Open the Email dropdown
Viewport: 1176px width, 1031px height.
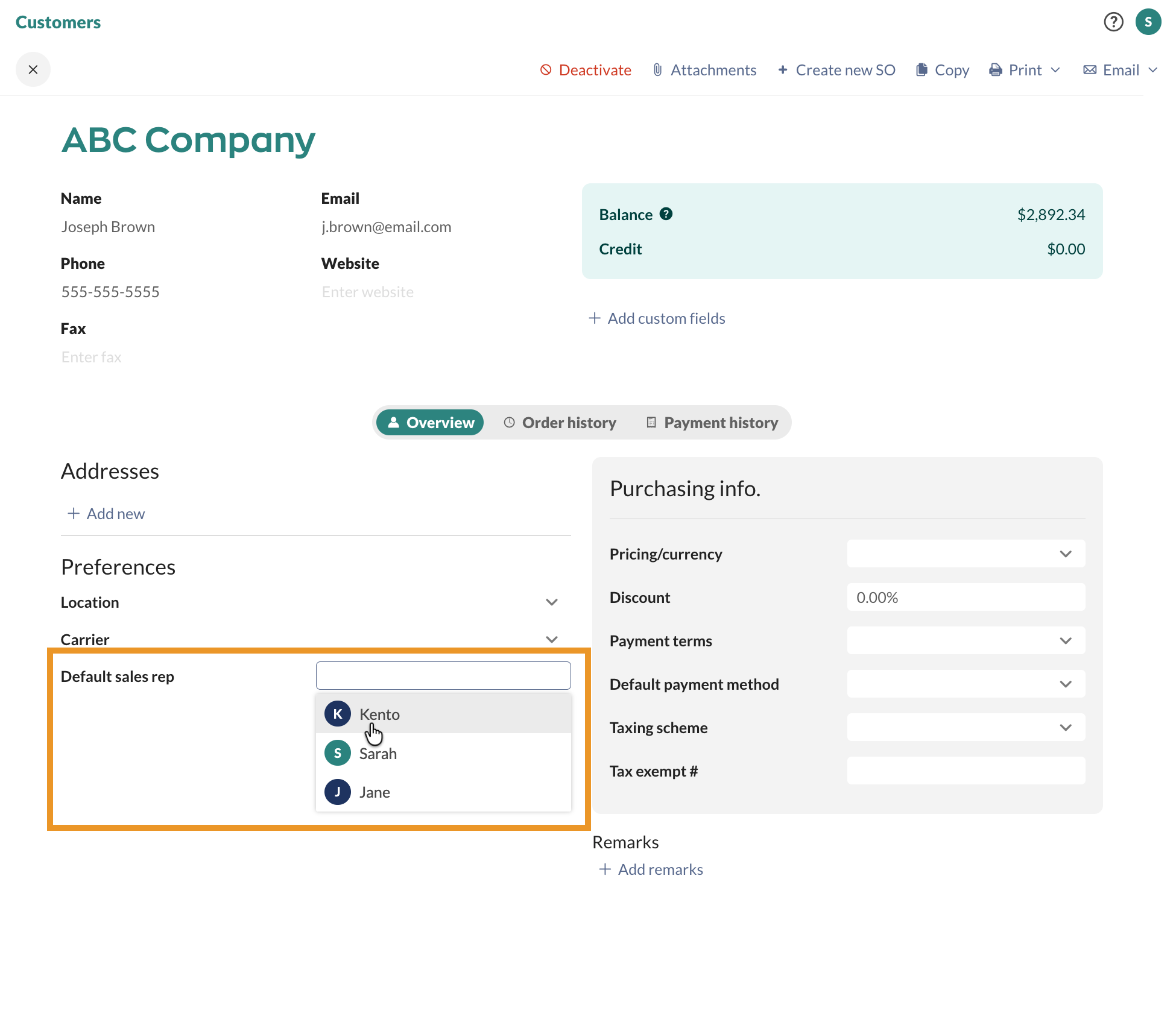coord(1120,70)
